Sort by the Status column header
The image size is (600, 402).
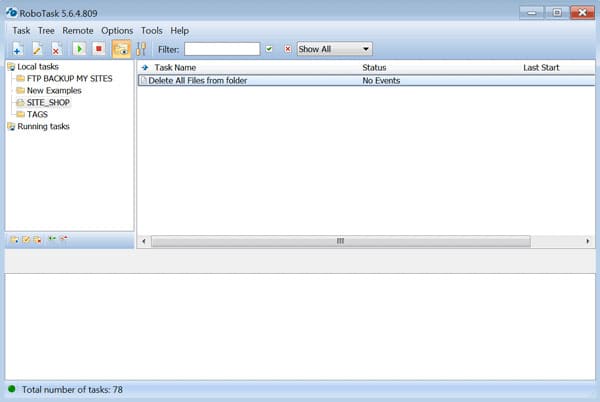(374, 68)
